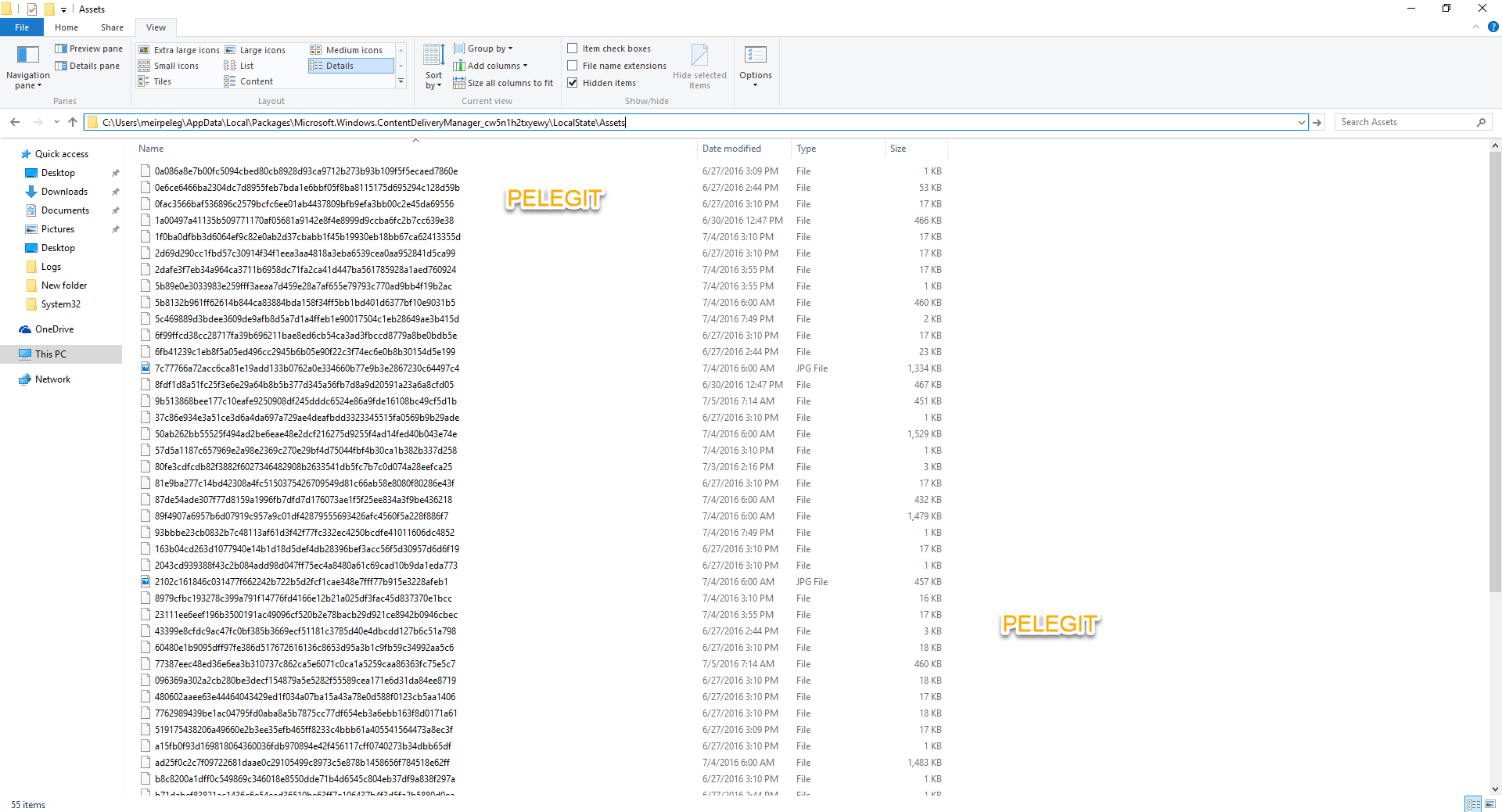
Task: Expand the Group by dropdown
Action: point(483,49)
